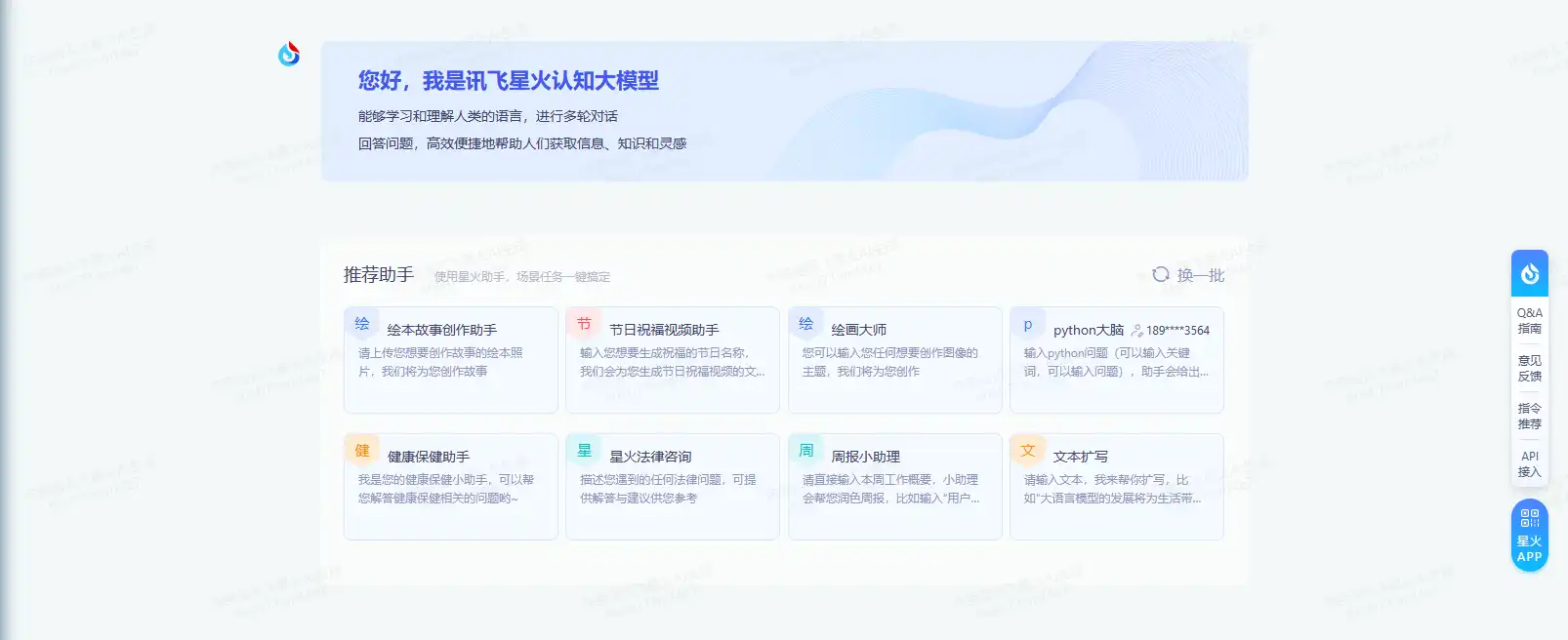Open the 周报小助理 card title
The width and height of the screenshot is (1568, 640).
866,457
